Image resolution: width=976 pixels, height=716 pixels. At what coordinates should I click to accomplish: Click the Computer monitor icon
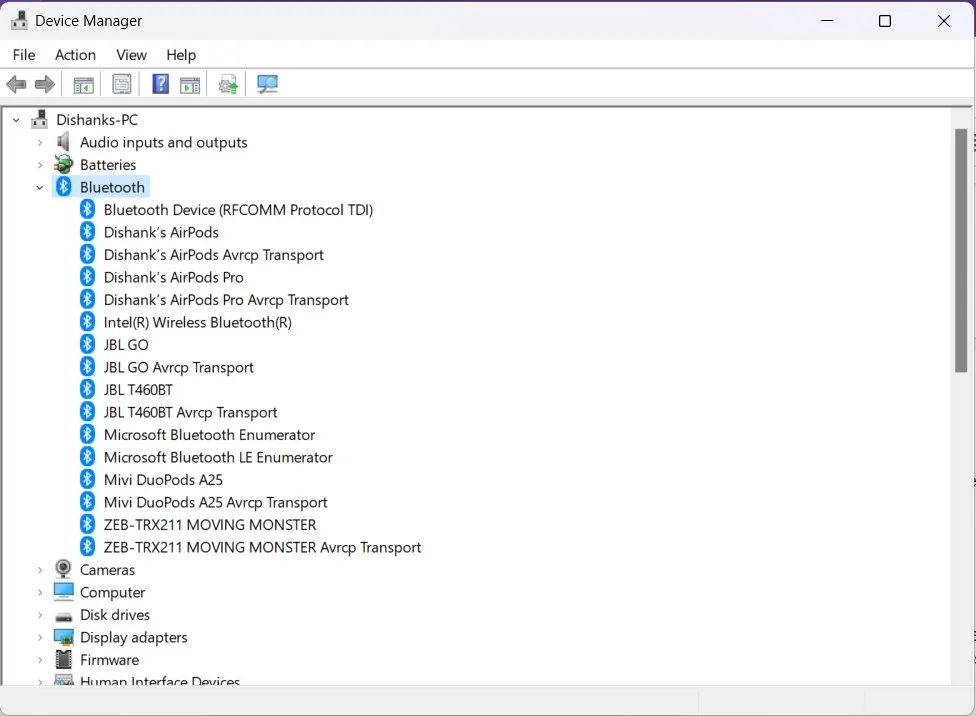[x=63, y=591]
